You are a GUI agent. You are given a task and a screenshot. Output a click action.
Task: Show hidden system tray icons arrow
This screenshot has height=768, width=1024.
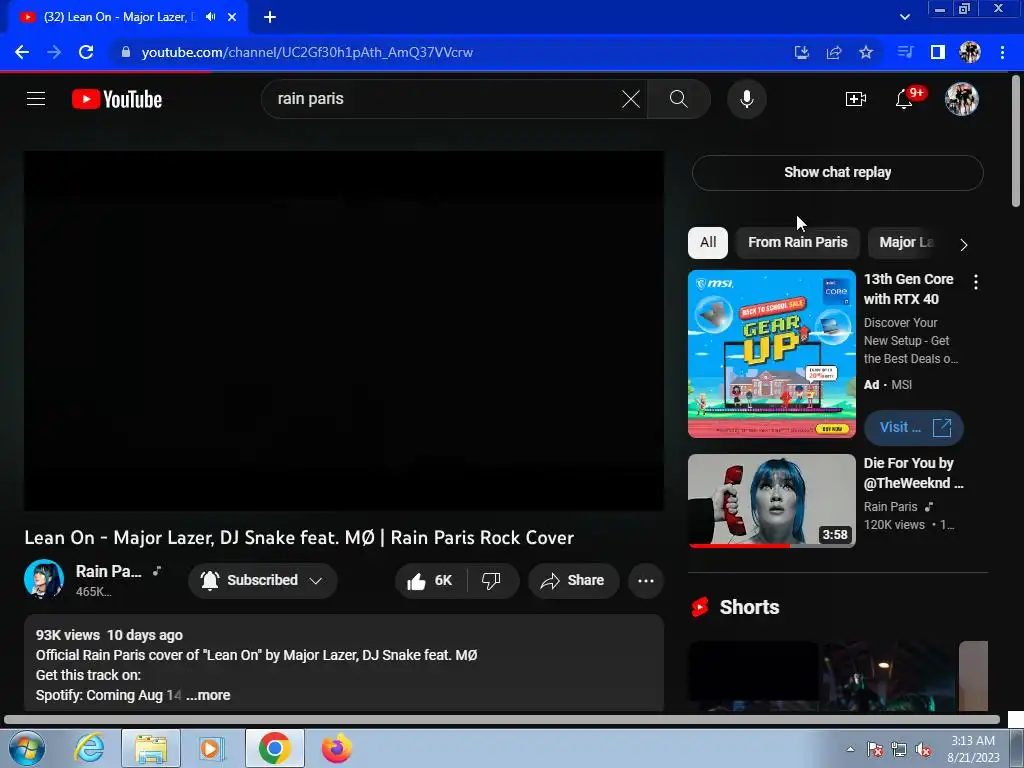pyautogui.click(x=850, y=749)
